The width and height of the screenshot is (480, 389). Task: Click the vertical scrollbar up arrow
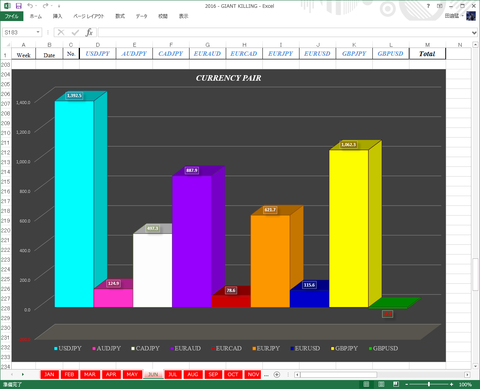pyautogui.click(x=475, y=45)
